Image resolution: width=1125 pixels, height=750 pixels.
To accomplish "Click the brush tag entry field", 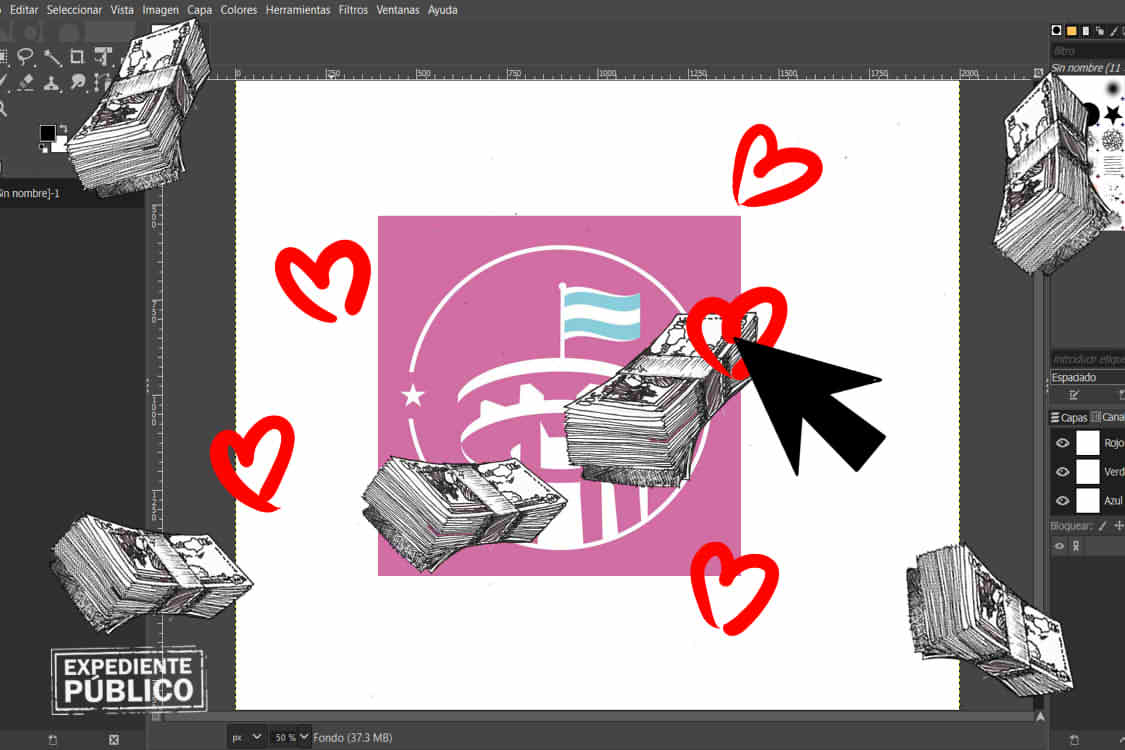I will click(x=1087, y=358).
